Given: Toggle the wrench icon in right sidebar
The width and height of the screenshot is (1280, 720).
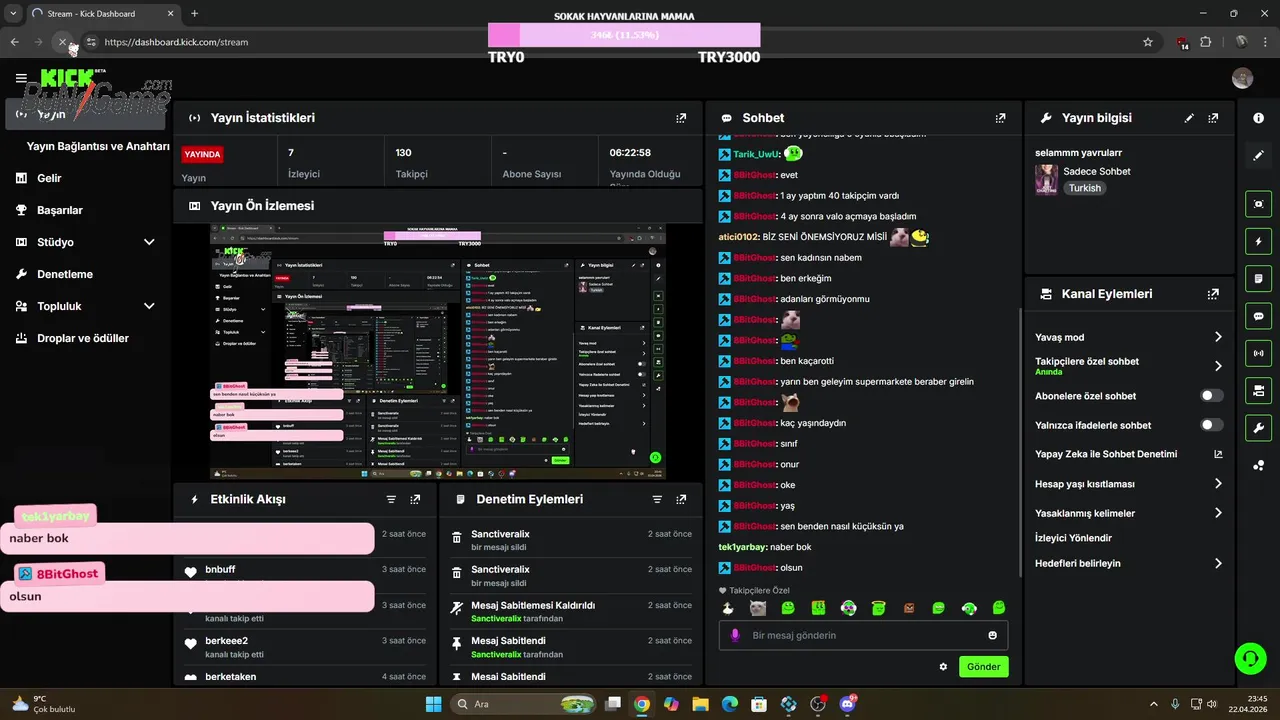Looking at the screenshot, I should [x=1258, y=427].
